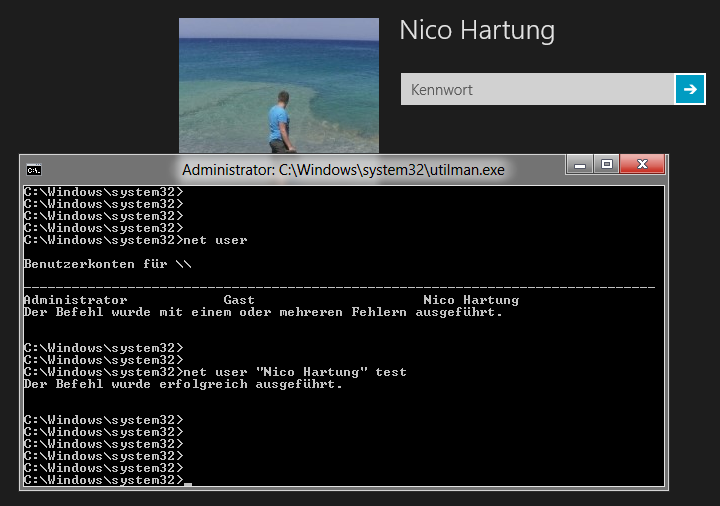Screen dimensions: 720x506
Task: Click the user name heading "Nico Hartung"
Action: coord(477,30)
